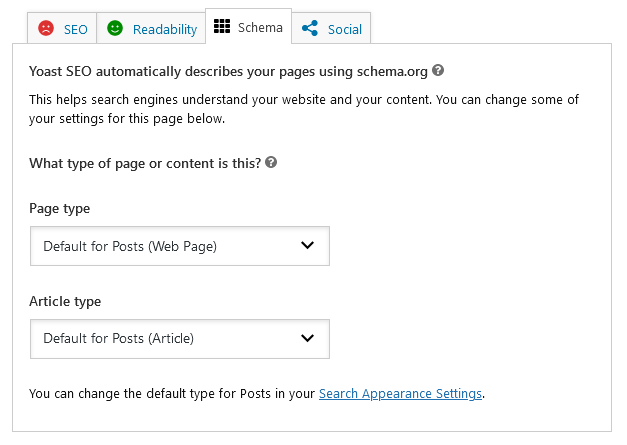Click the share icon on Social tab
The height and width of the screenshot is (445, 627).
310,28
